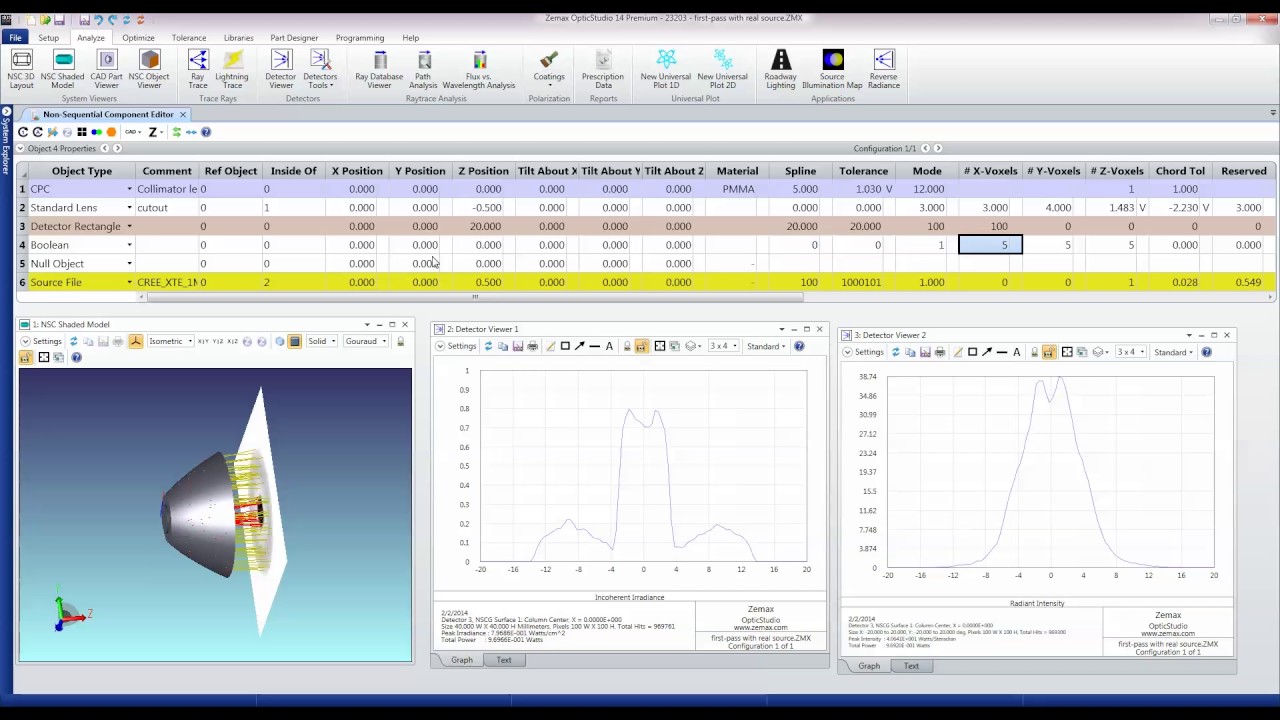Image resolution: width=1280 pixels, height=720 pixels.
Task: Switch to the Tolerance ribbon tab
Action: click(x=189, y=38)
